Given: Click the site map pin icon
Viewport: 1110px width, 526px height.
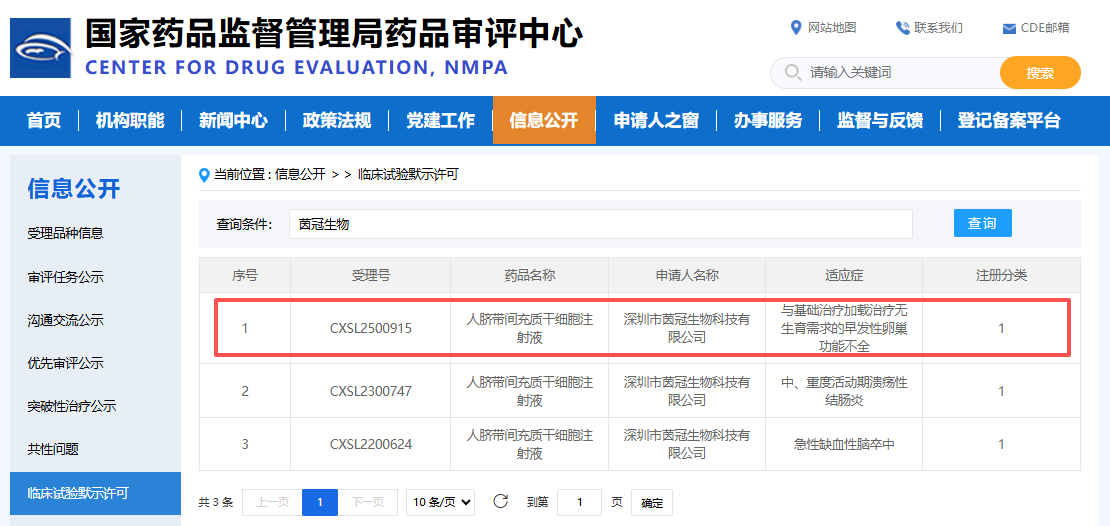Looking at the screenshot, I should [796, 28].
